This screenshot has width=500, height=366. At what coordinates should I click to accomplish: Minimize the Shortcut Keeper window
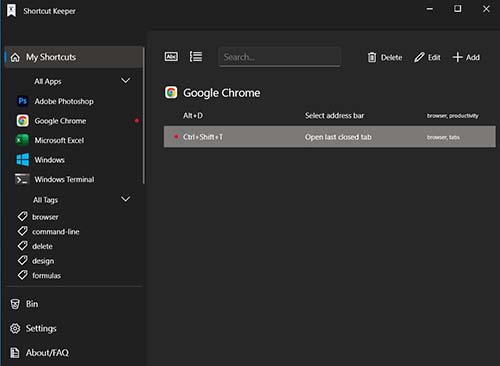click(430, 9)
